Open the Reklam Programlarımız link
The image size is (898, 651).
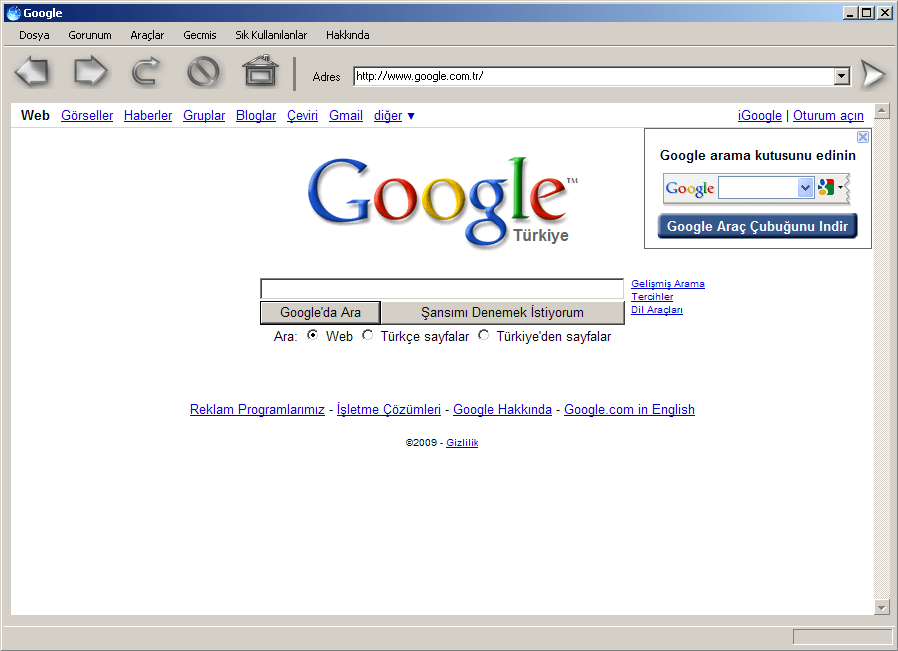[x=257, y=410]
